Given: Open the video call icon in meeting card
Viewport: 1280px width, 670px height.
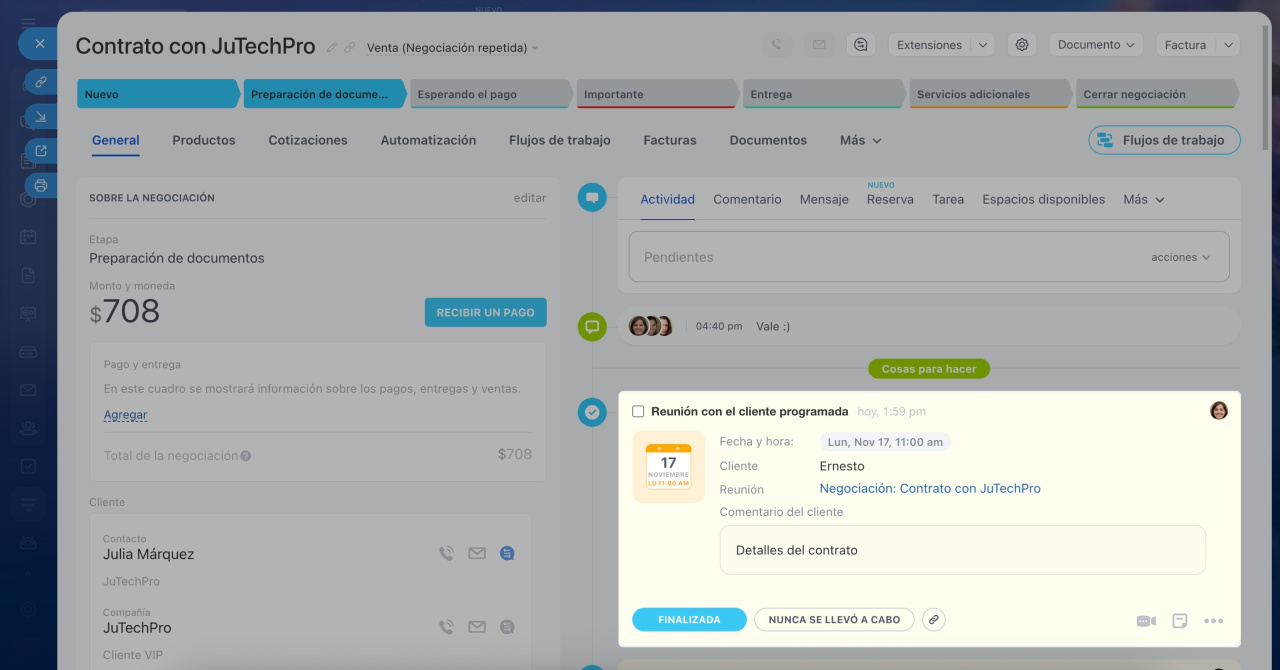Looking at the screenshot, I should click(1146, 621).
